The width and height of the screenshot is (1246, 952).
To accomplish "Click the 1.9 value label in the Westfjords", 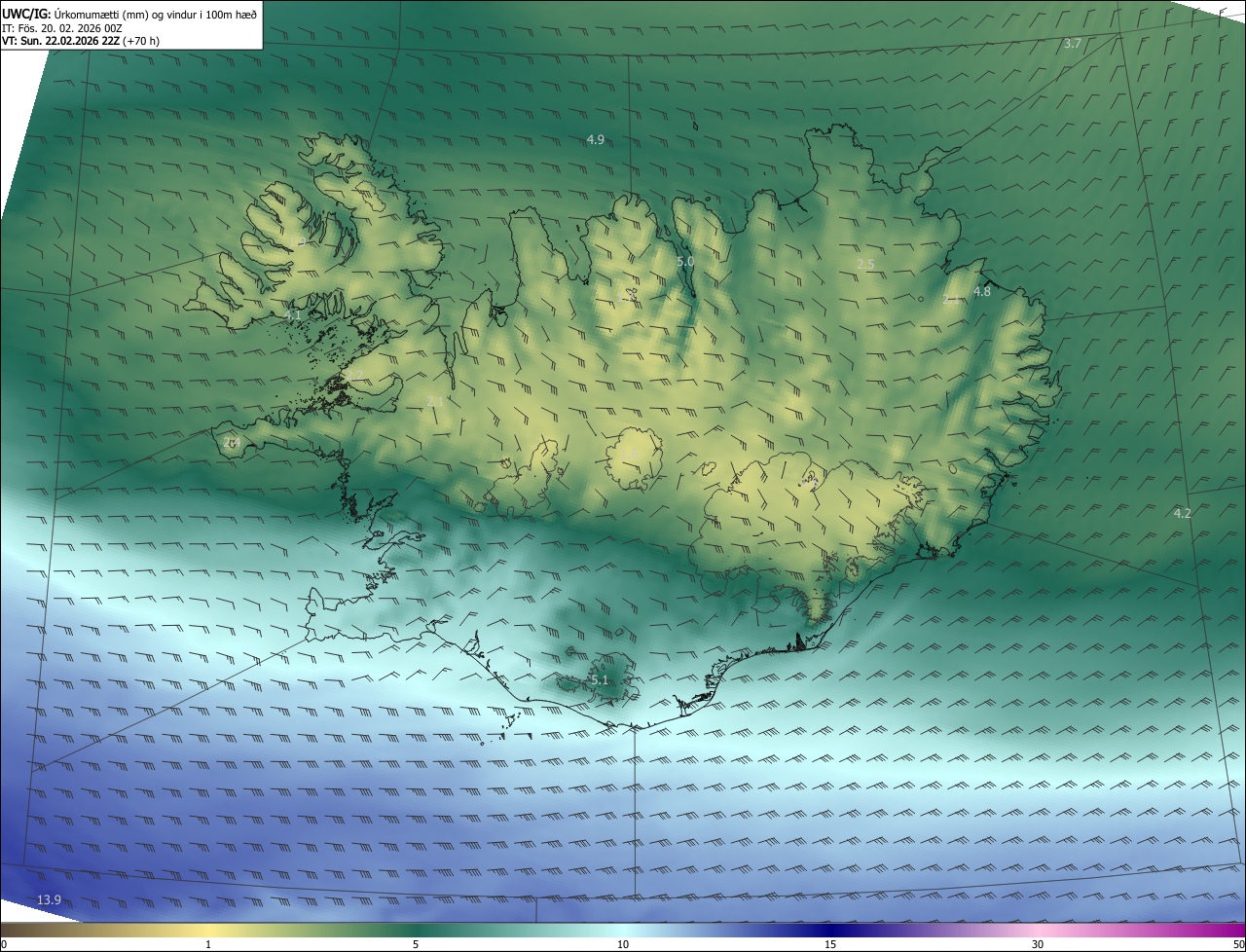I will click(x=298, y=240).
